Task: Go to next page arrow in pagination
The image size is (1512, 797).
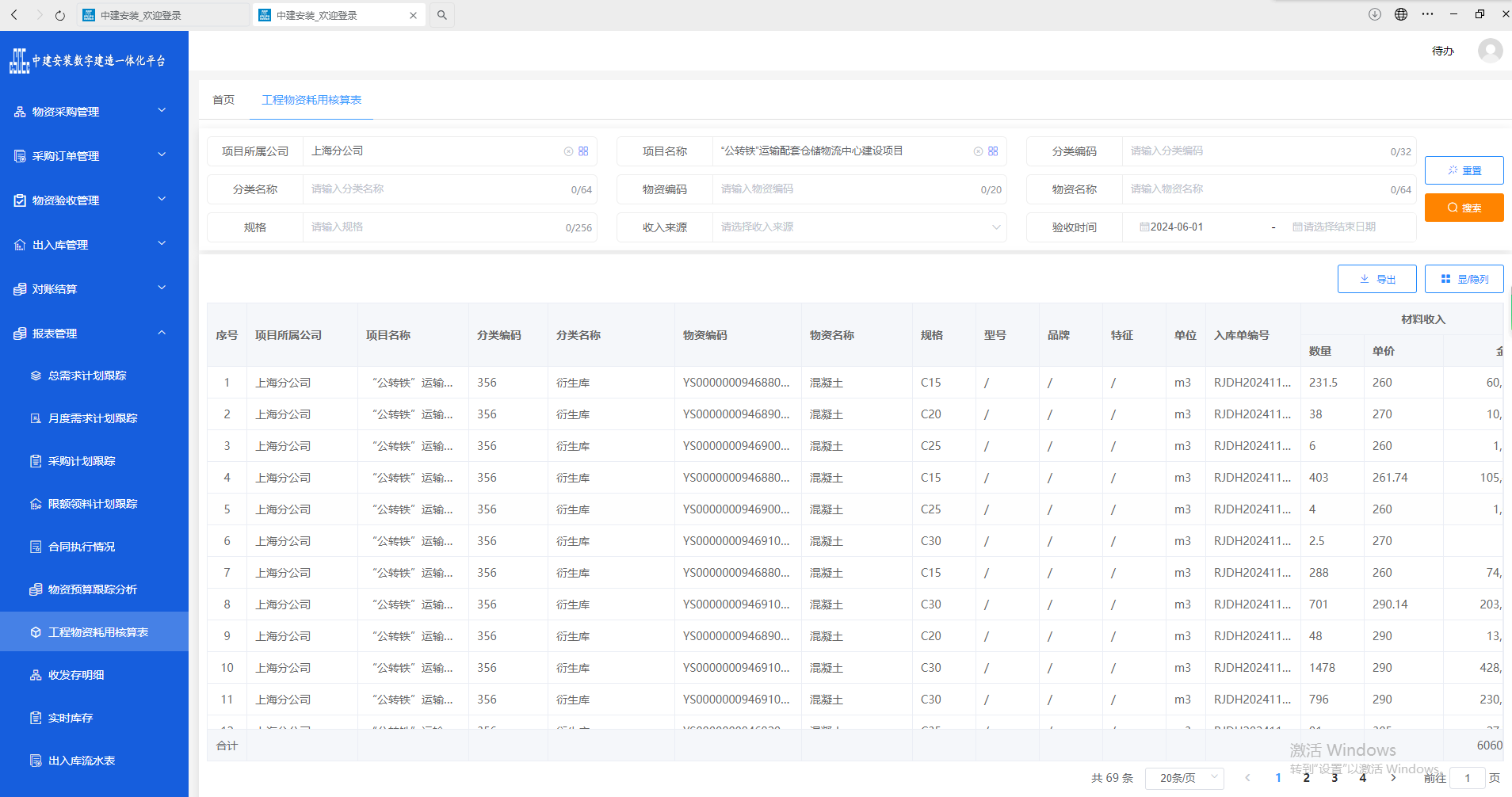Action: (x=1393, y=778)
